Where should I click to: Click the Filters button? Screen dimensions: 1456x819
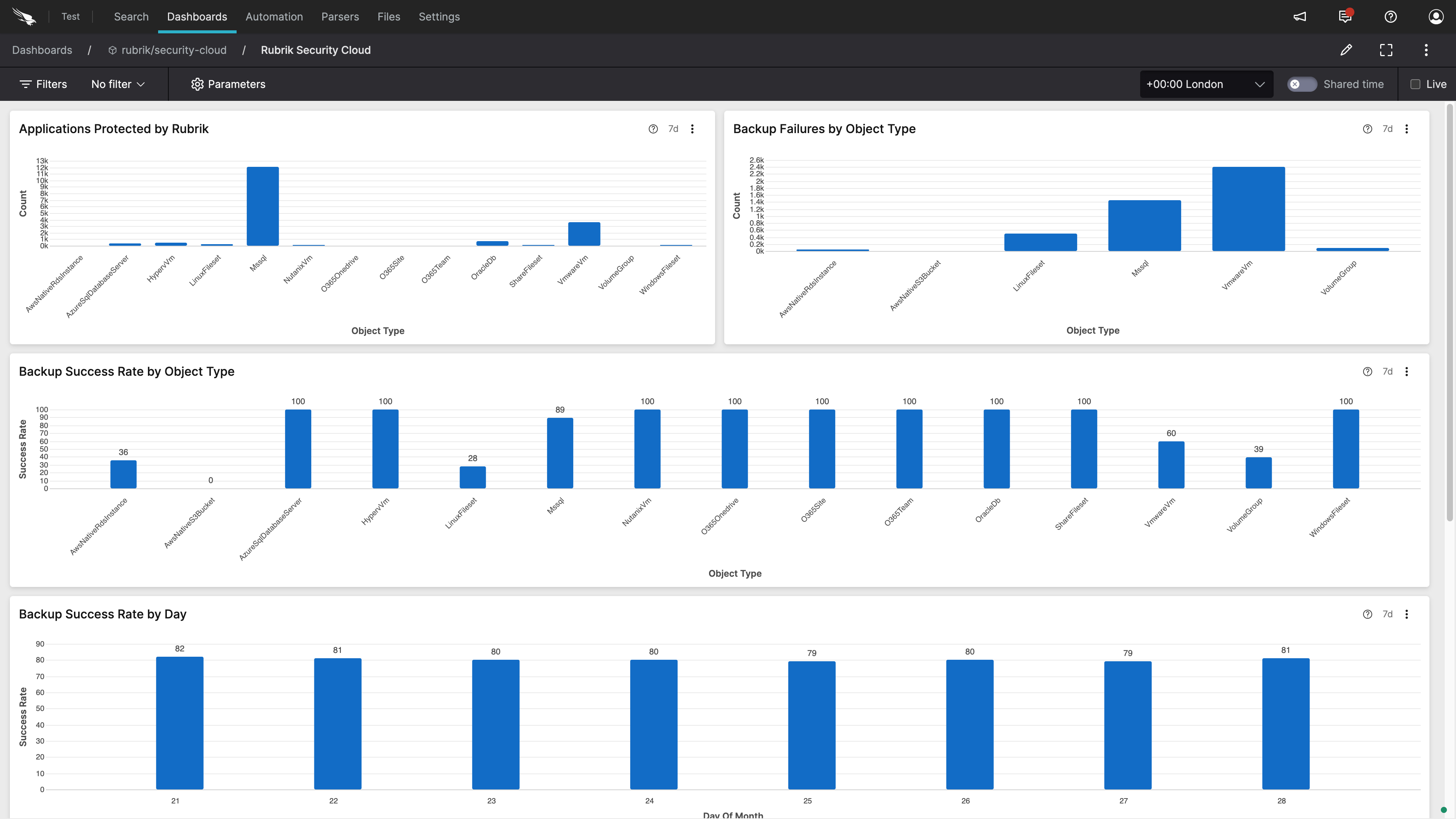tap(44, 84)
